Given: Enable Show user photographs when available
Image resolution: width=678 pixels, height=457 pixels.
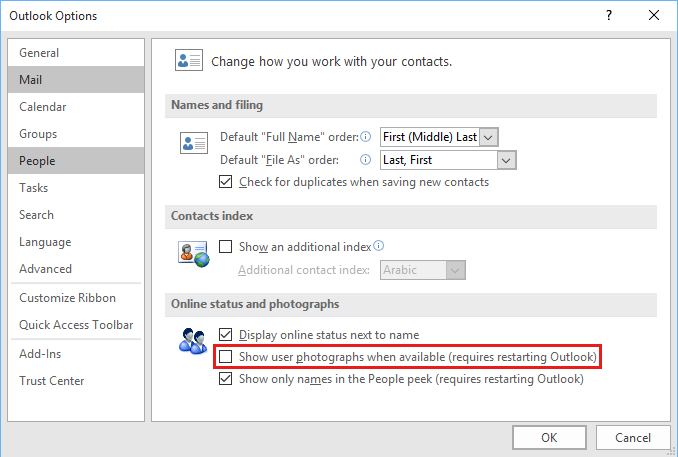Looking at the screenshot, I should [225, 357].
